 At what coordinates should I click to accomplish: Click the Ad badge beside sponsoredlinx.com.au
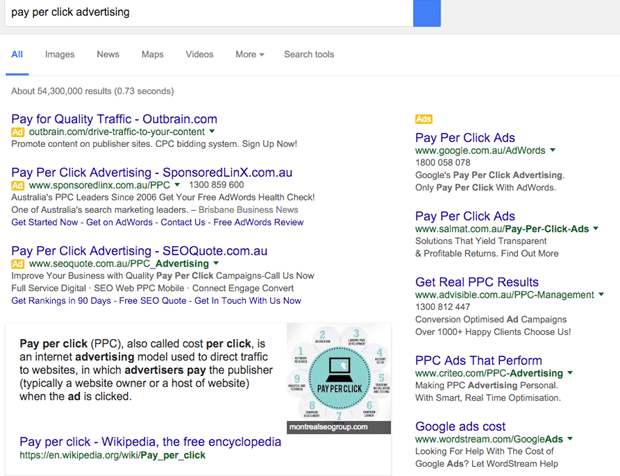[x=17, y=185]
